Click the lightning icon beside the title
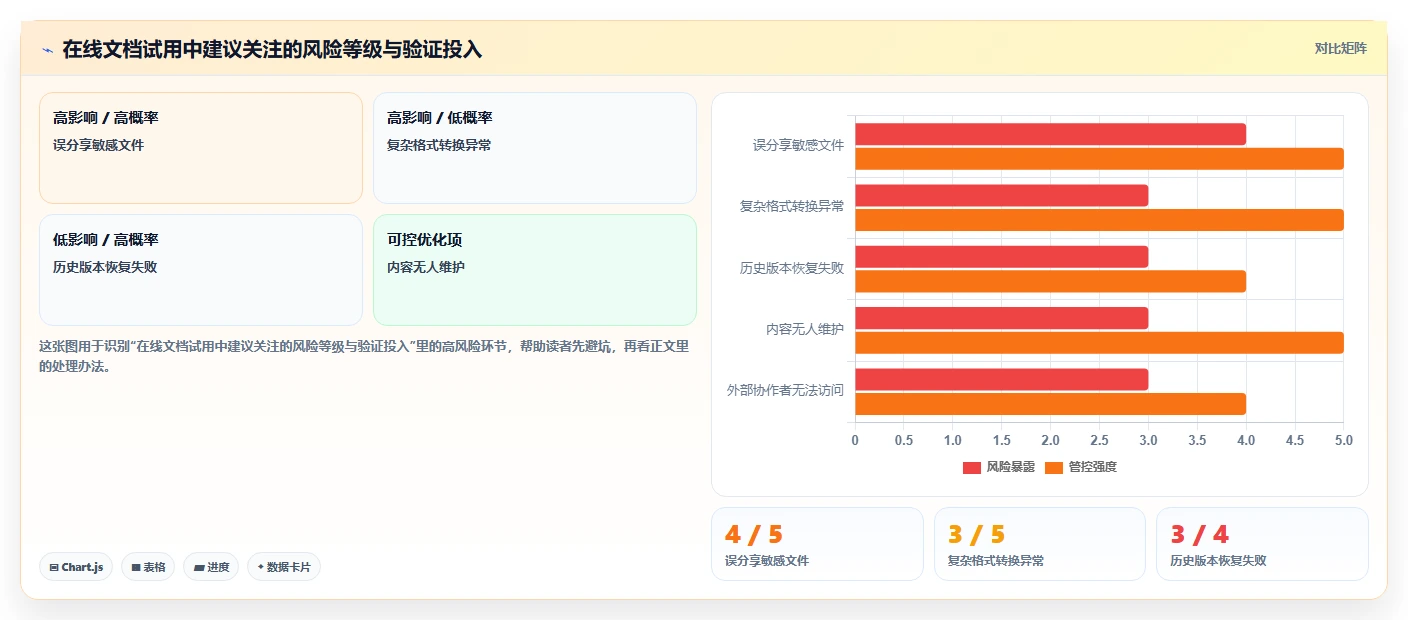1408x620 pixels. coord(47,49)
